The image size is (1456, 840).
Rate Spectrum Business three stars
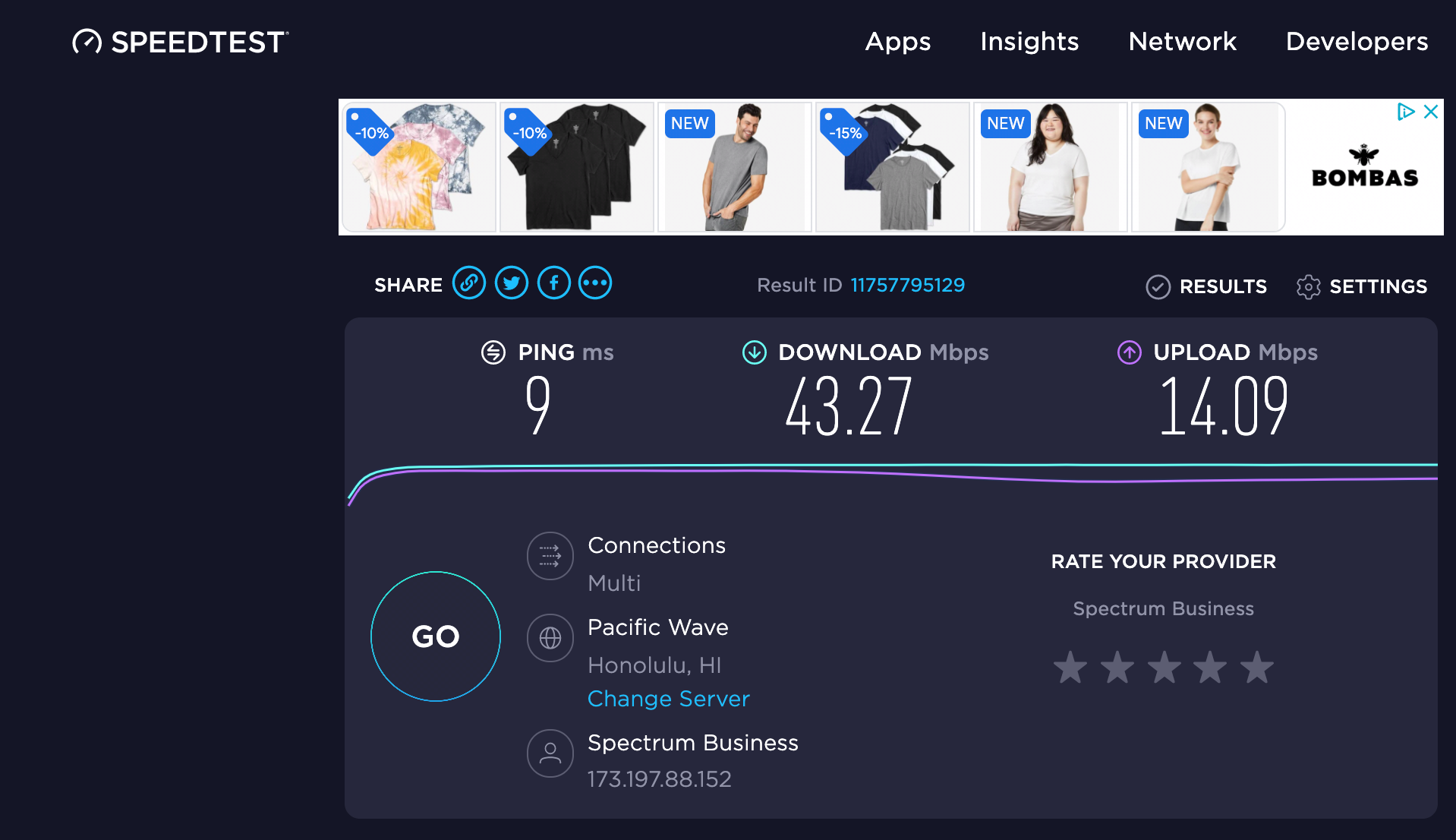point(1164,668)
